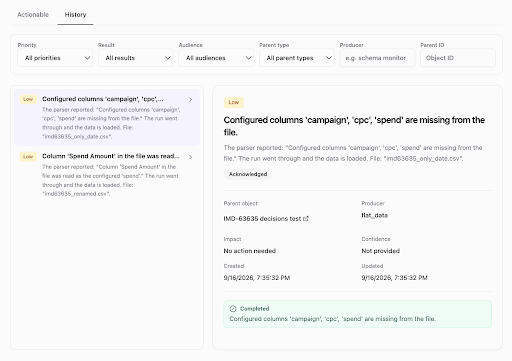Viewport: 512px width, 361px height.
Task: Click the 'No action needed' impact value
Action: coord(250,251)
